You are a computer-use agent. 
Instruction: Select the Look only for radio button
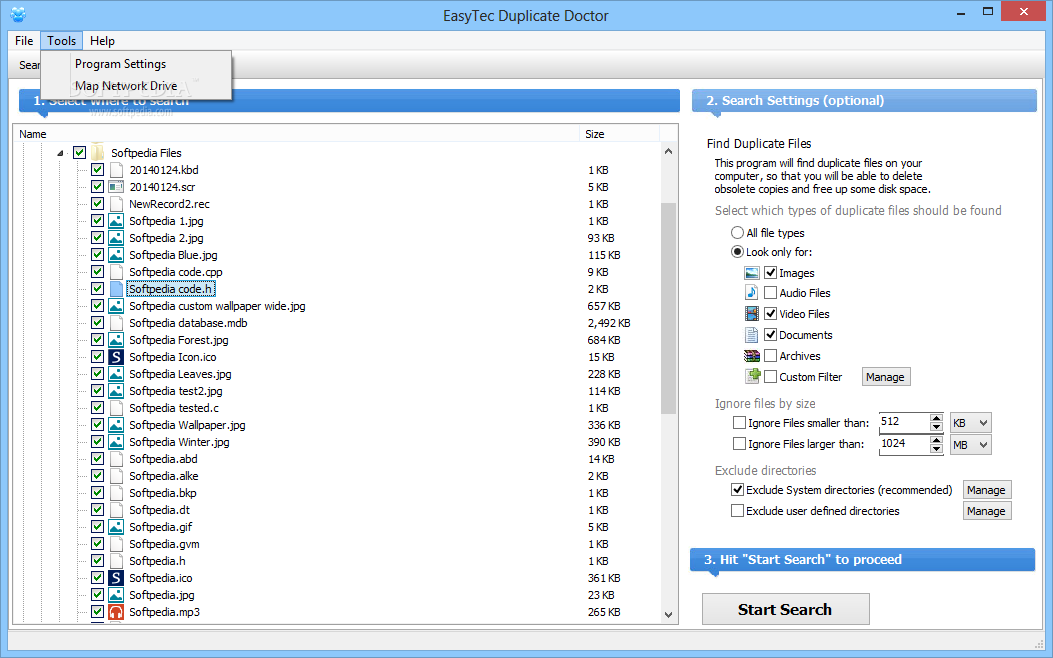click(737, 252)
